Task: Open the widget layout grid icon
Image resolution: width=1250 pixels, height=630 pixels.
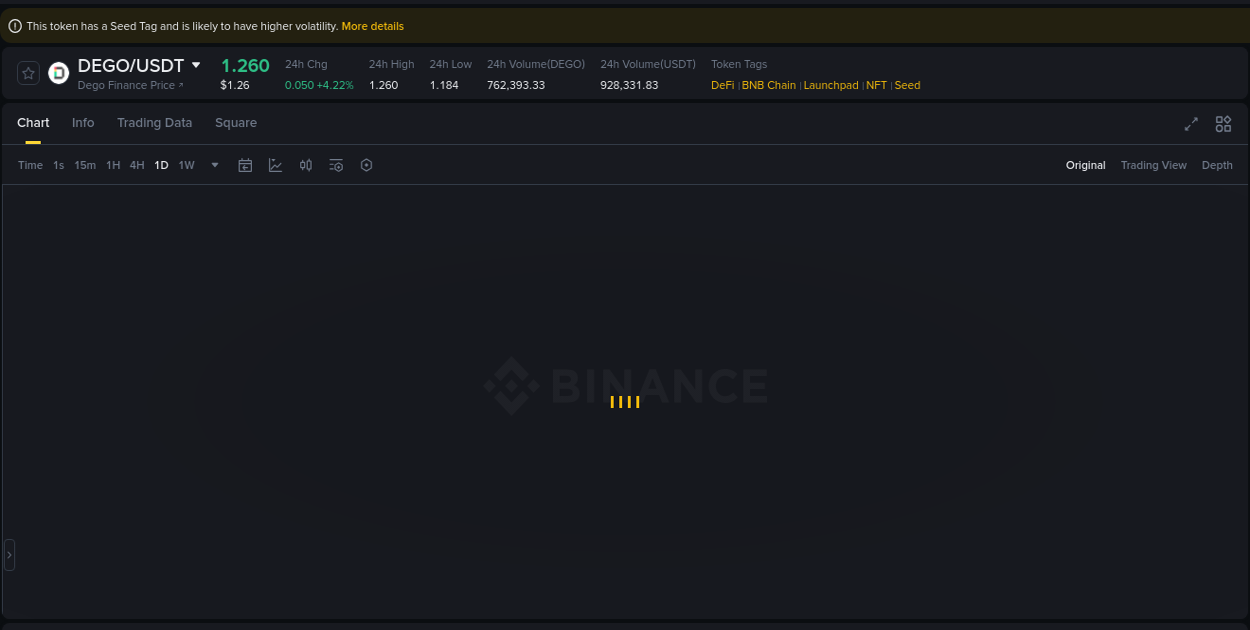Action: tap(1223, 124)
